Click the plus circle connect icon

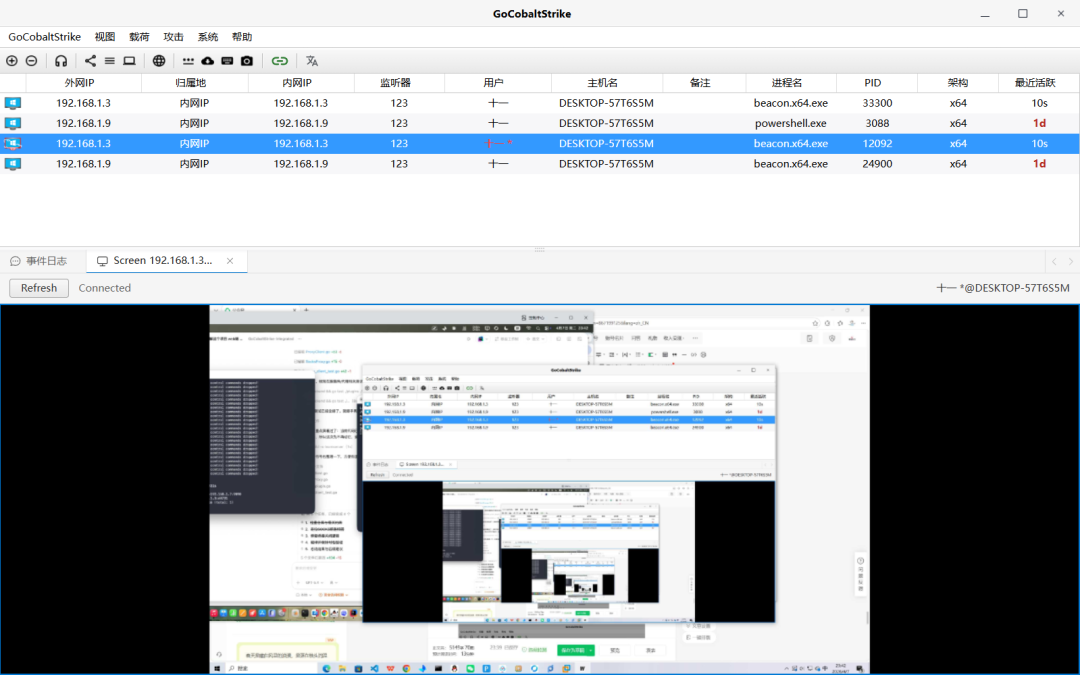tap(12, 61)
